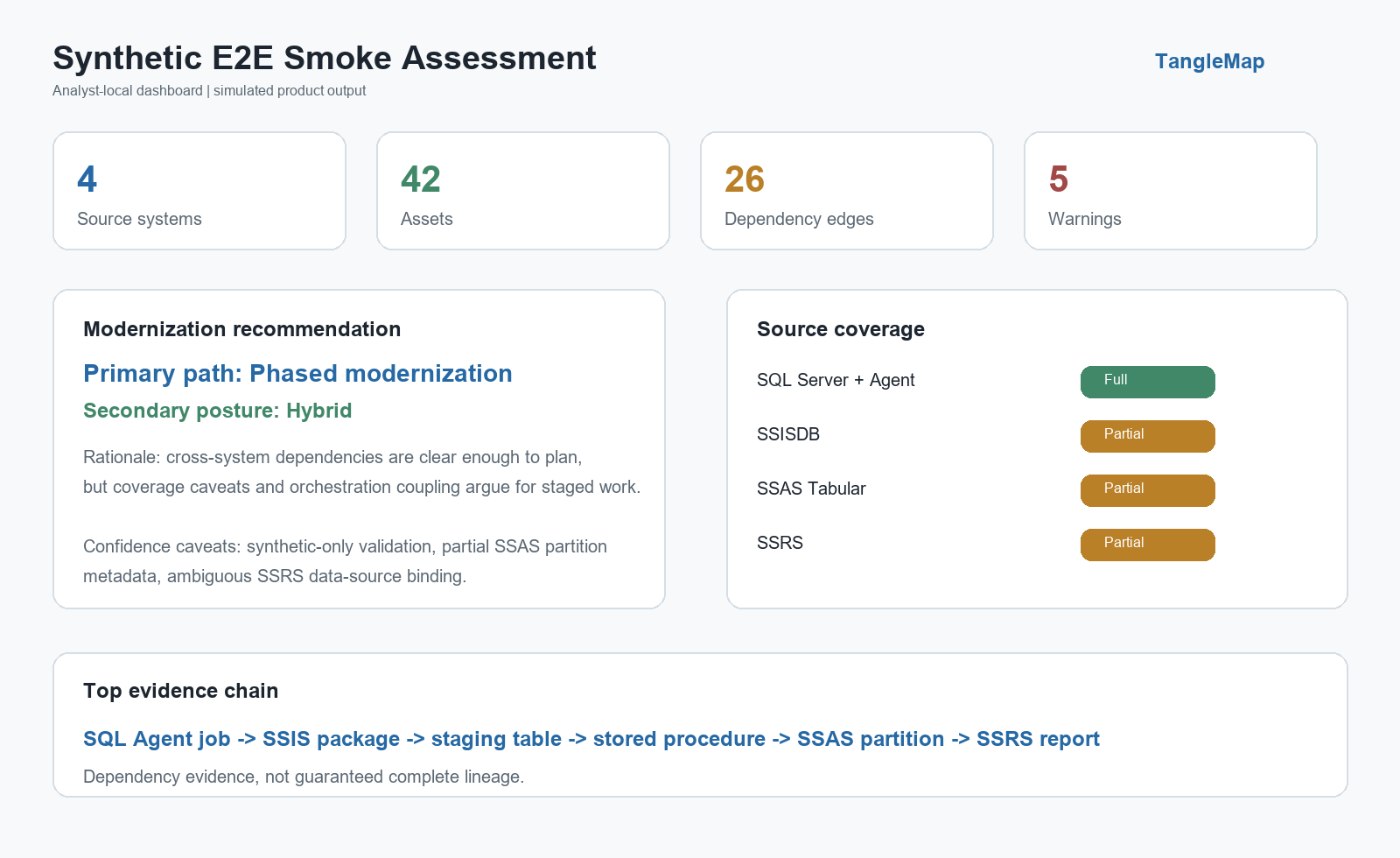This screenshot has height=858, width=1400.
Task: Click the Rationale paragraph first line
Action: tap(332, 457)
